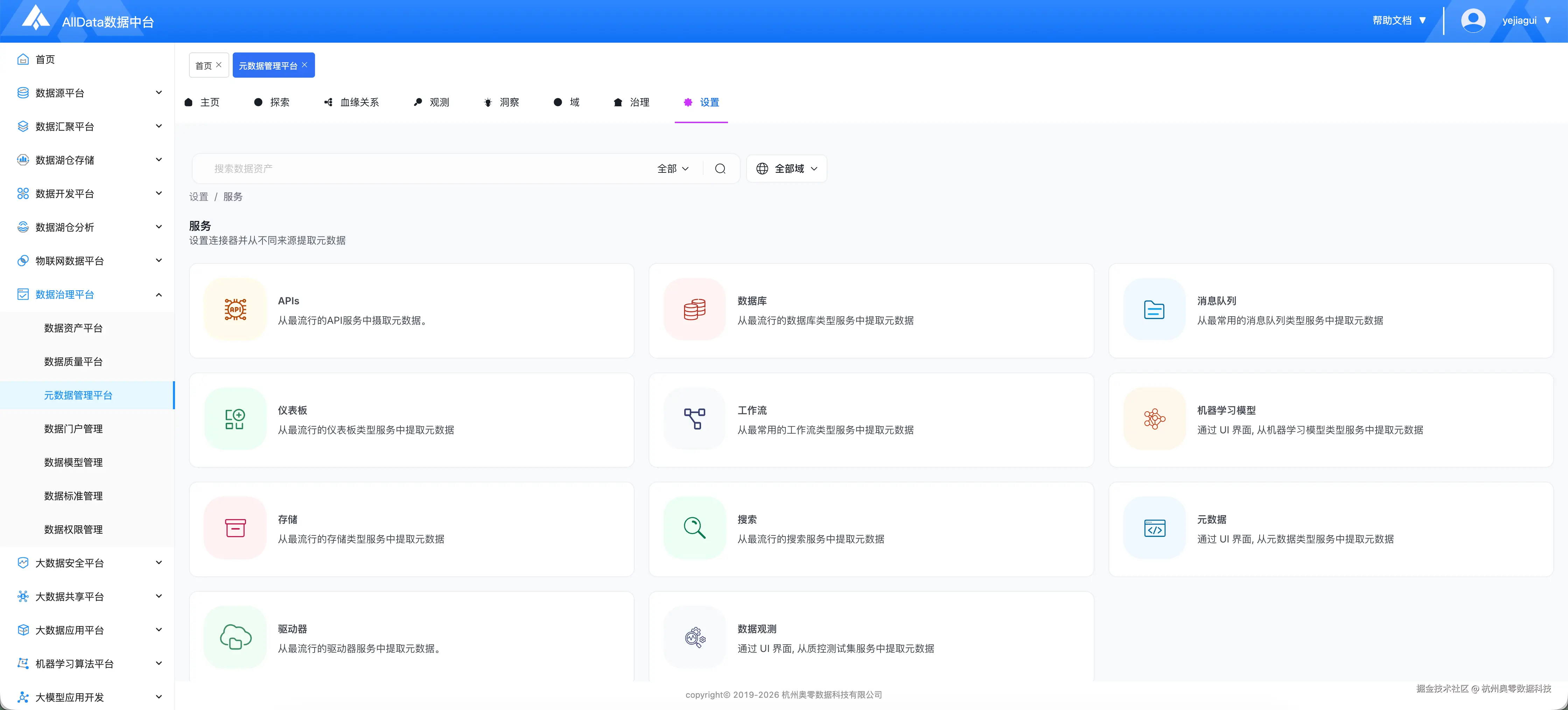Viewport: 1568px width, 710px height.
Task: Switch to the 域 tab
Action: 567,102
